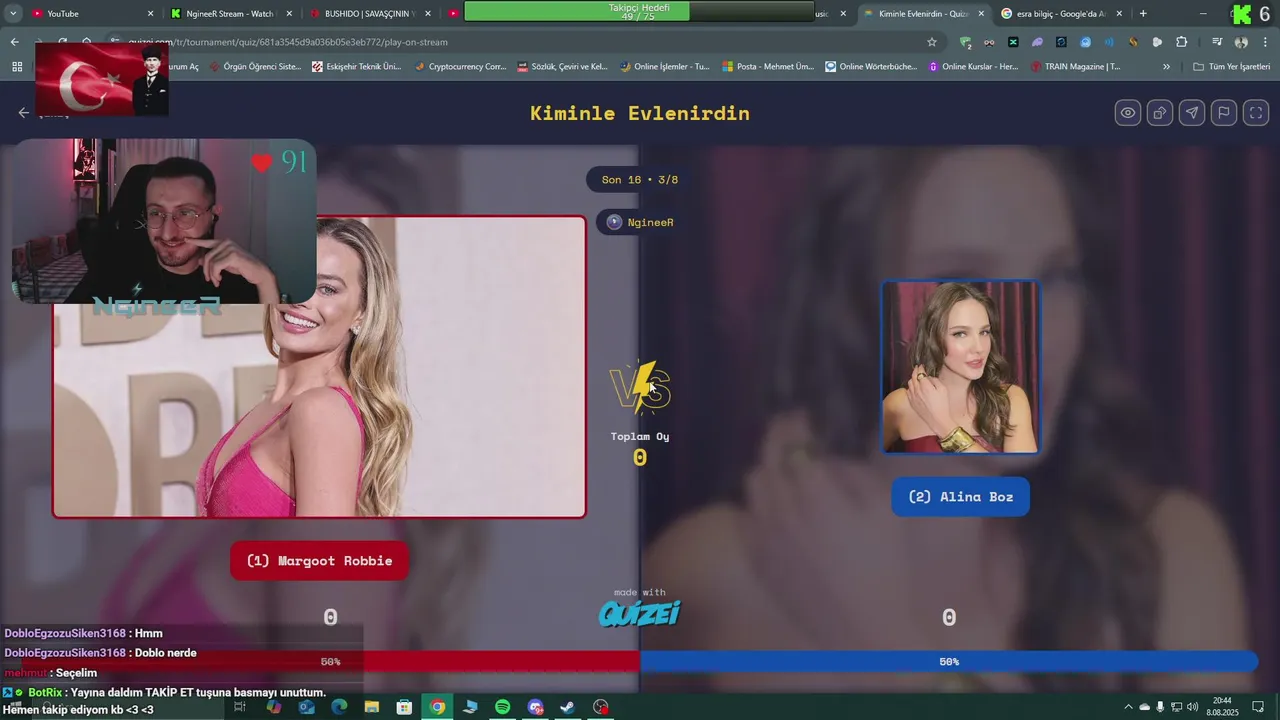Viewport: 1280px width, 720px height.
Task: Open the apps grid in bookmarks bar
Action: (x=17, y=67)
